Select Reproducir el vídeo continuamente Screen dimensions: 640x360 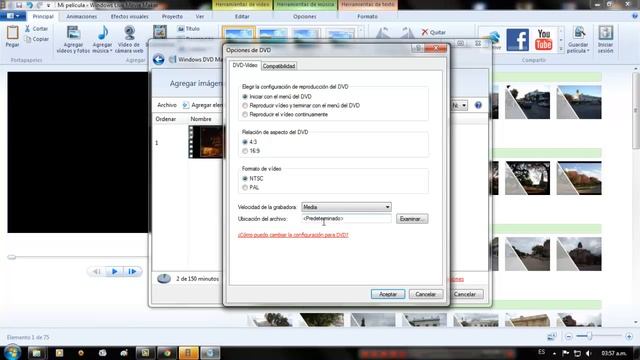[x=245, y=115]
